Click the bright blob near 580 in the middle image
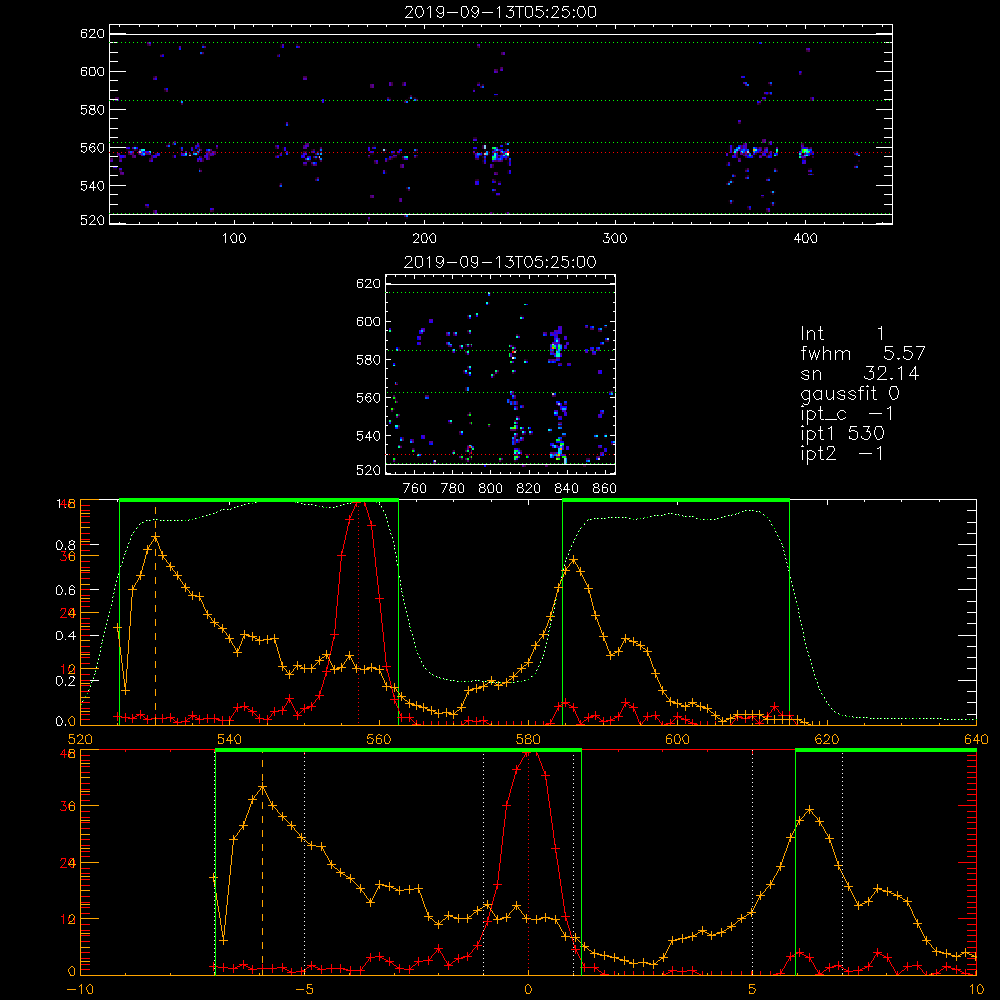The width and height of the screenshot is (1000, 1000). click(556, 348)
